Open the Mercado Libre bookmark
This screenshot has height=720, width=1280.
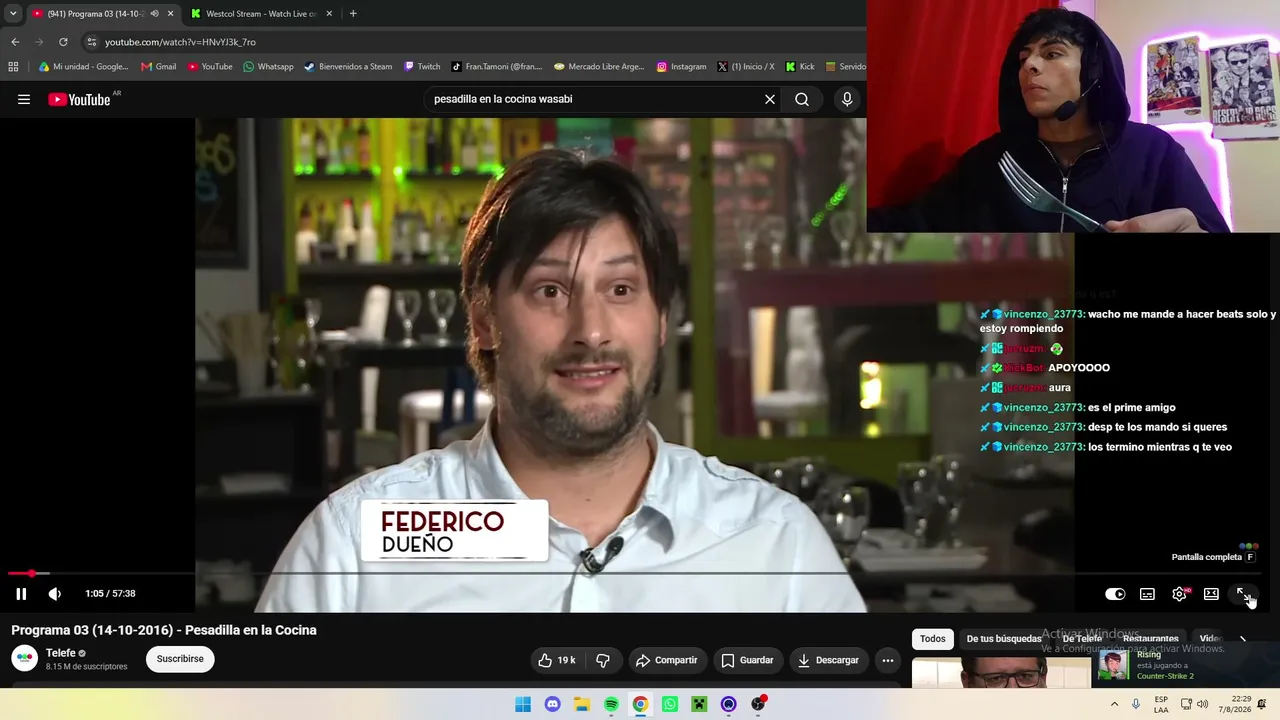pos(599,67)
